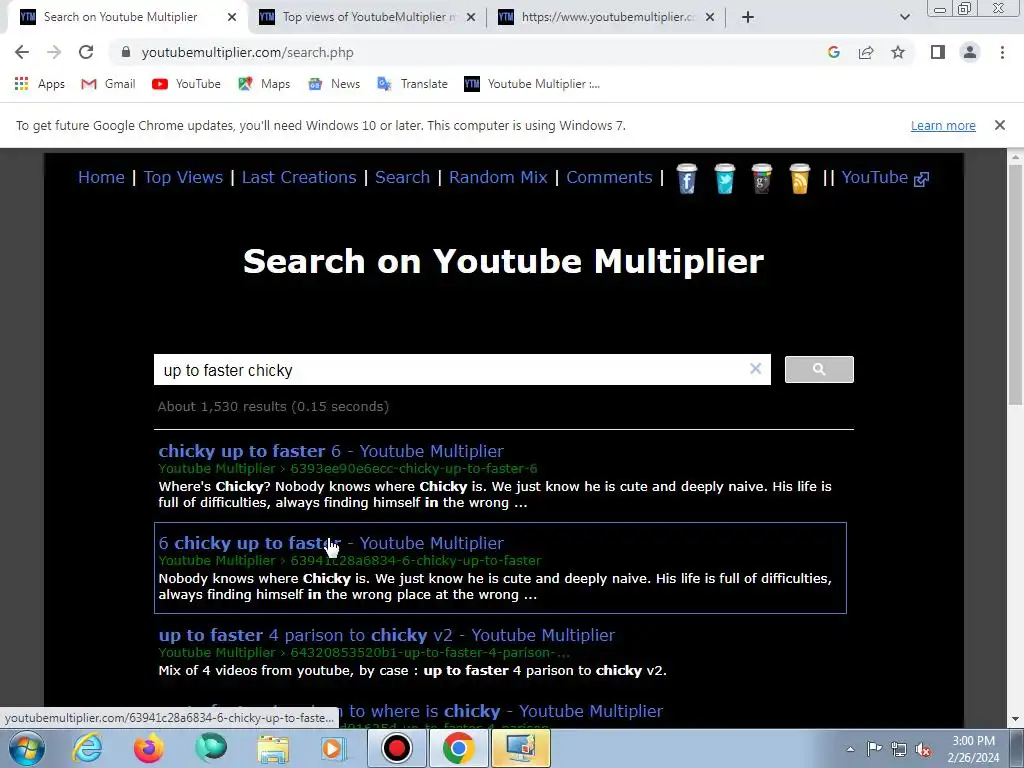Expand the tab search dropdown arrow
The height and width of the screenshot is (768, 1024).
[904, 17]
